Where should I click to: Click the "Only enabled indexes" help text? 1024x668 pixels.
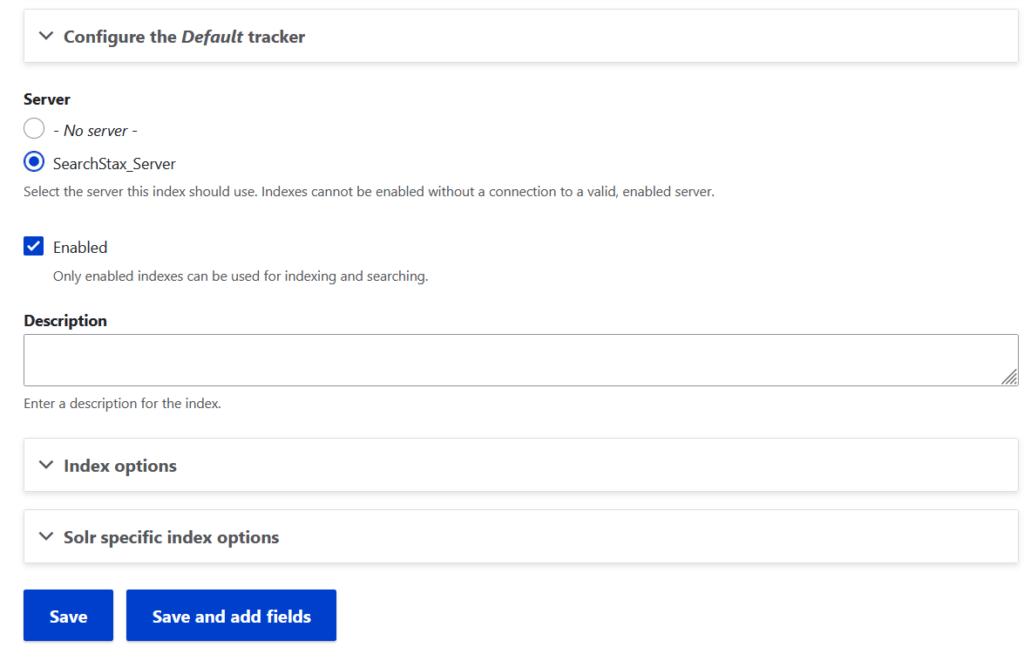point(240,276)
